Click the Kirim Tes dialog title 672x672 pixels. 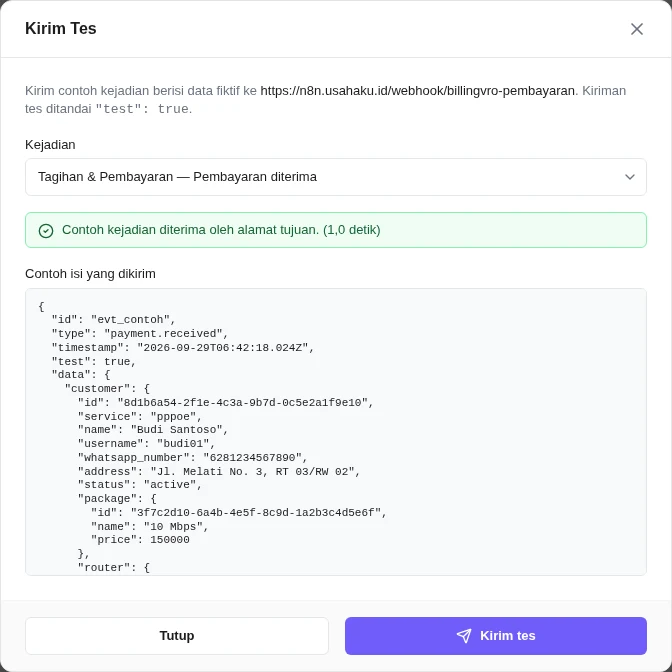tap(61, 28)
